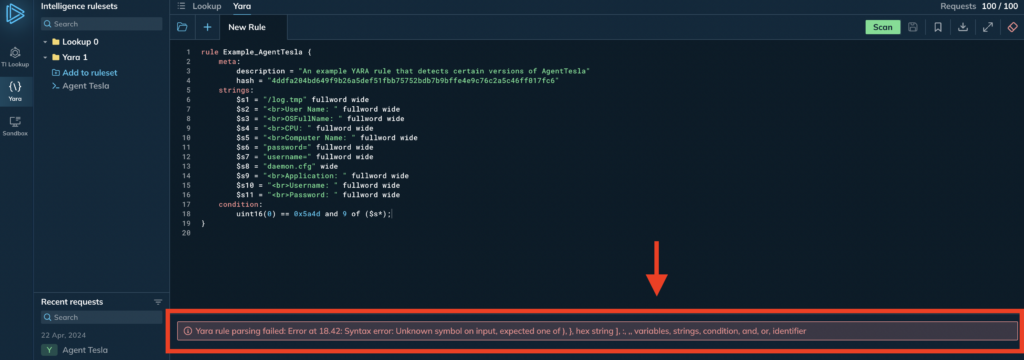This screenshot has width=1024, height=360.
Task: Click the ANY.RUN logo icon
Action: [x=15, y=14]
